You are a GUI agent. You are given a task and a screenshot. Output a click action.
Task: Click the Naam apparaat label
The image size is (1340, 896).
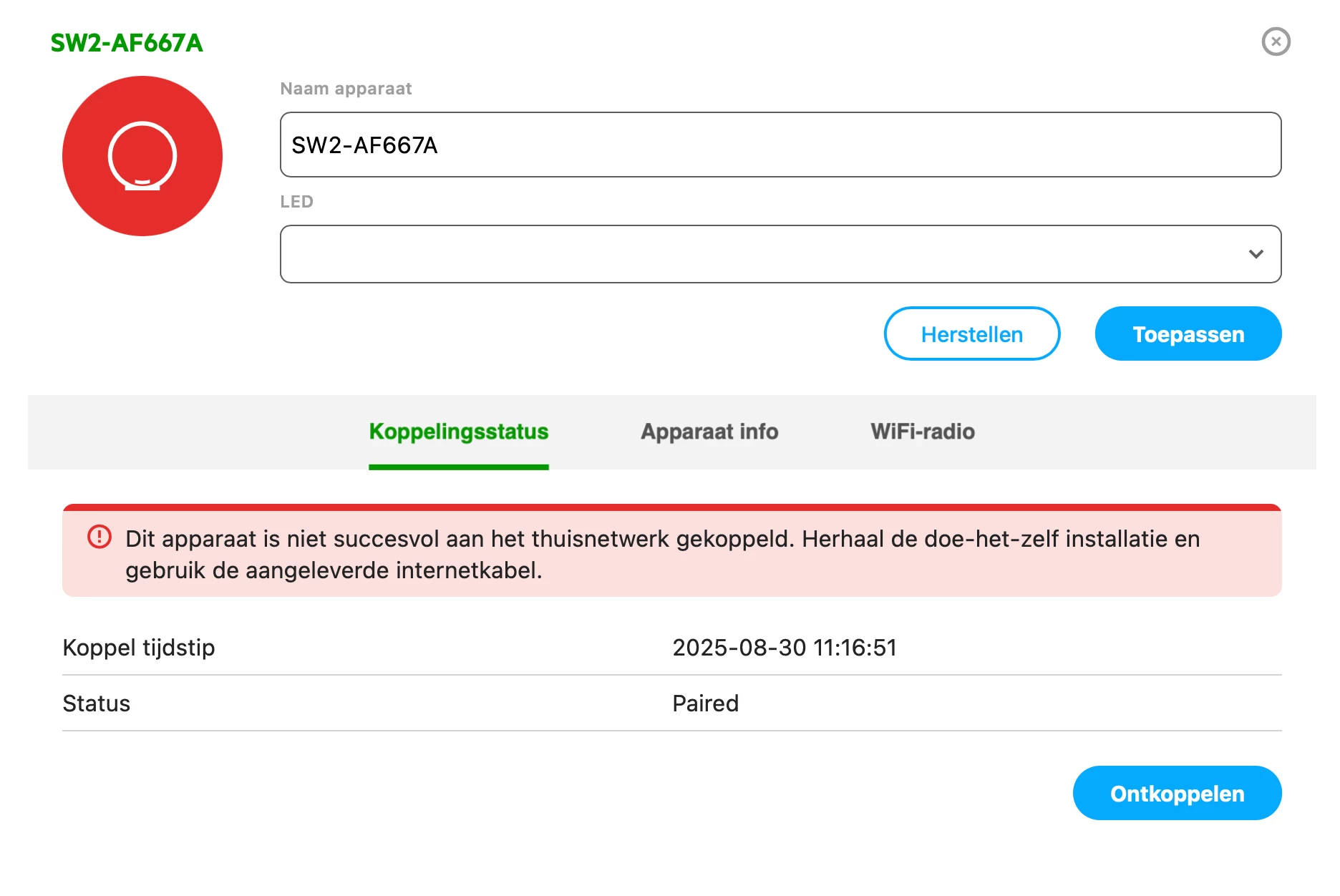346,89
